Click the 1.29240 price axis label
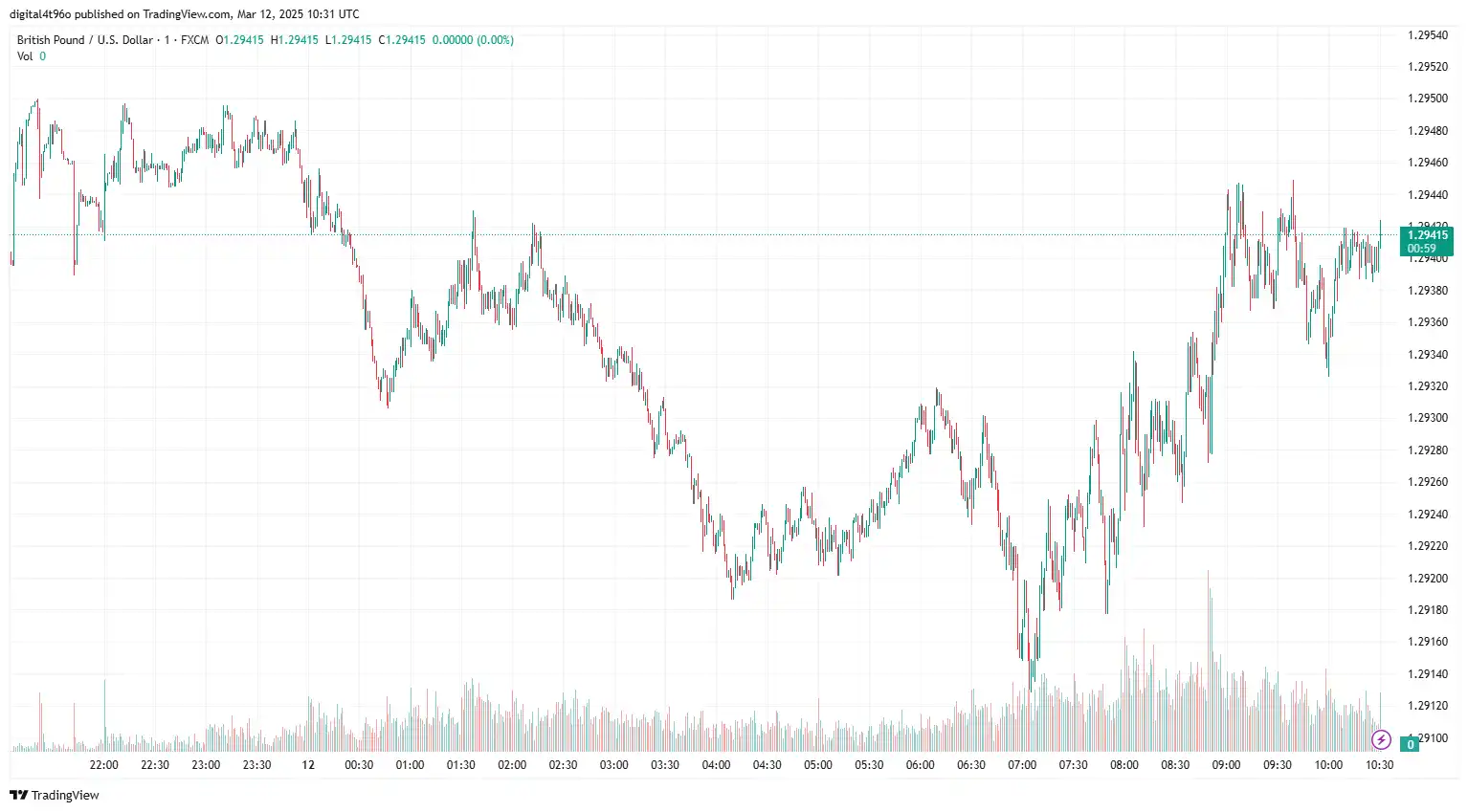Viewport: 1468px width, 812px height. pos(1428,515)
